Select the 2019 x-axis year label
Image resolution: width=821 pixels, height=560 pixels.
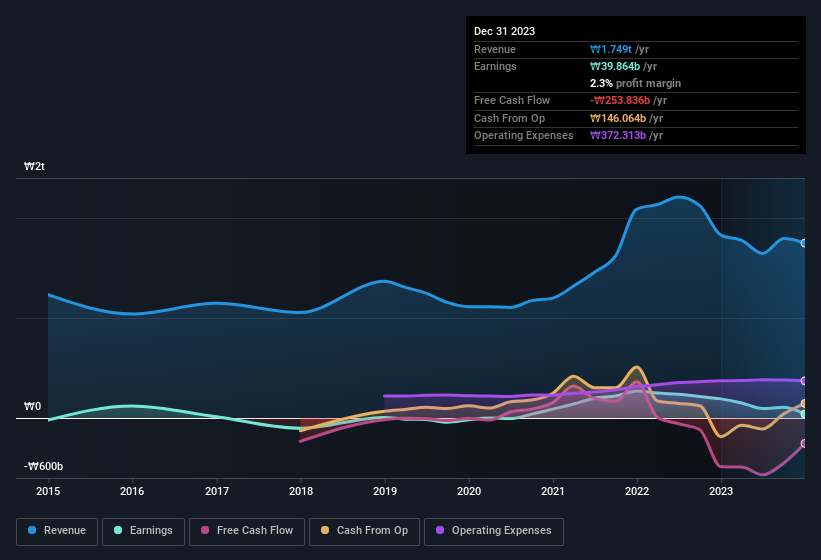385,491
